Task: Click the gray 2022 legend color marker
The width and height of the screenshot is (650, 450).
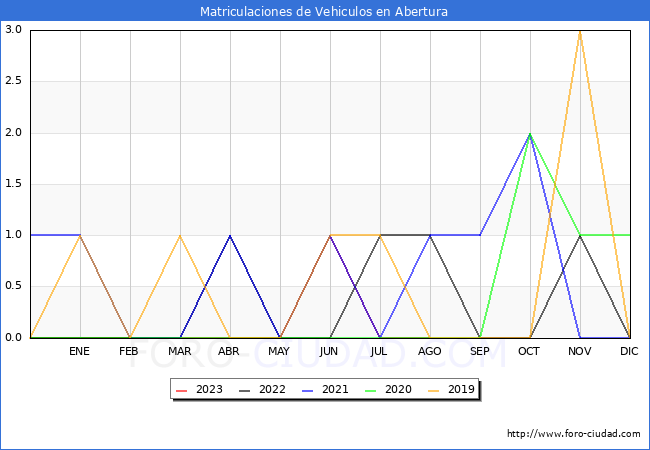Action: click(x=245, y=390)
